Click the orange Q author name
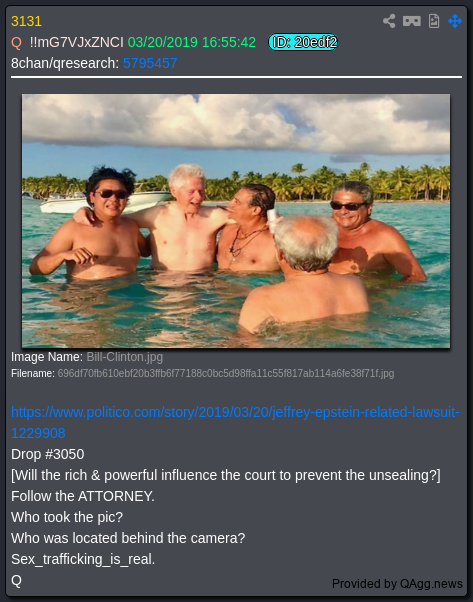 click(17, 42)
